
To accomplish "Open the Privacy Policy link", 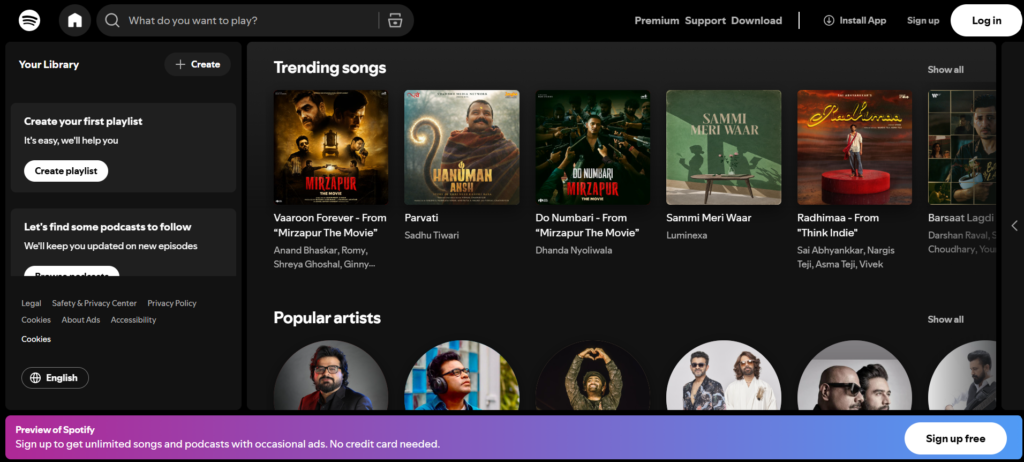I will point(172,303).
